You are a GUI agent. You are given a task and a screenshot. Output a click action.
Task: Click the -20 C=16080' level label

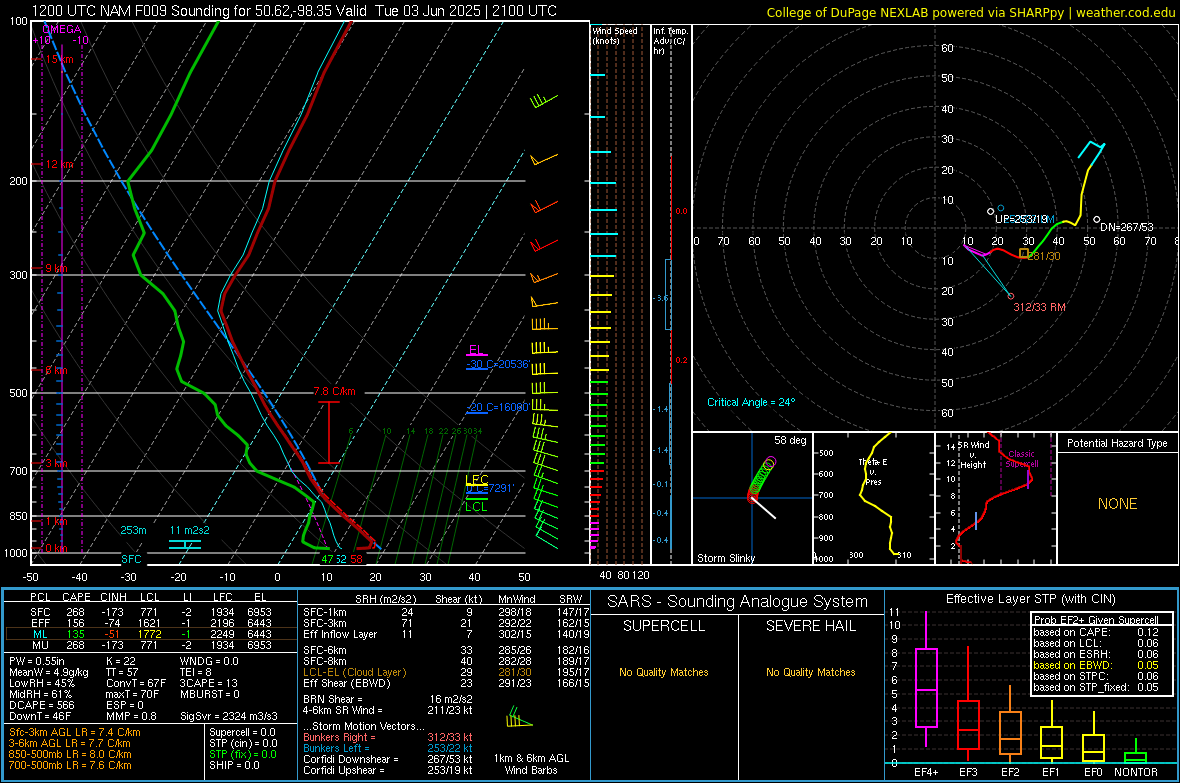(497, 407)
